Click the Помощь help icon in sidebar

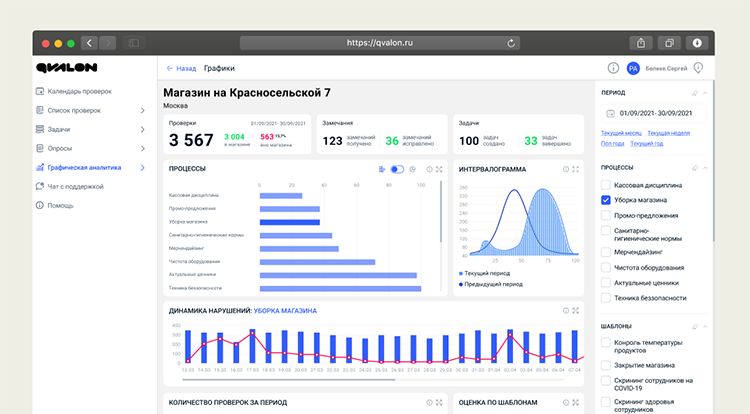40,205
